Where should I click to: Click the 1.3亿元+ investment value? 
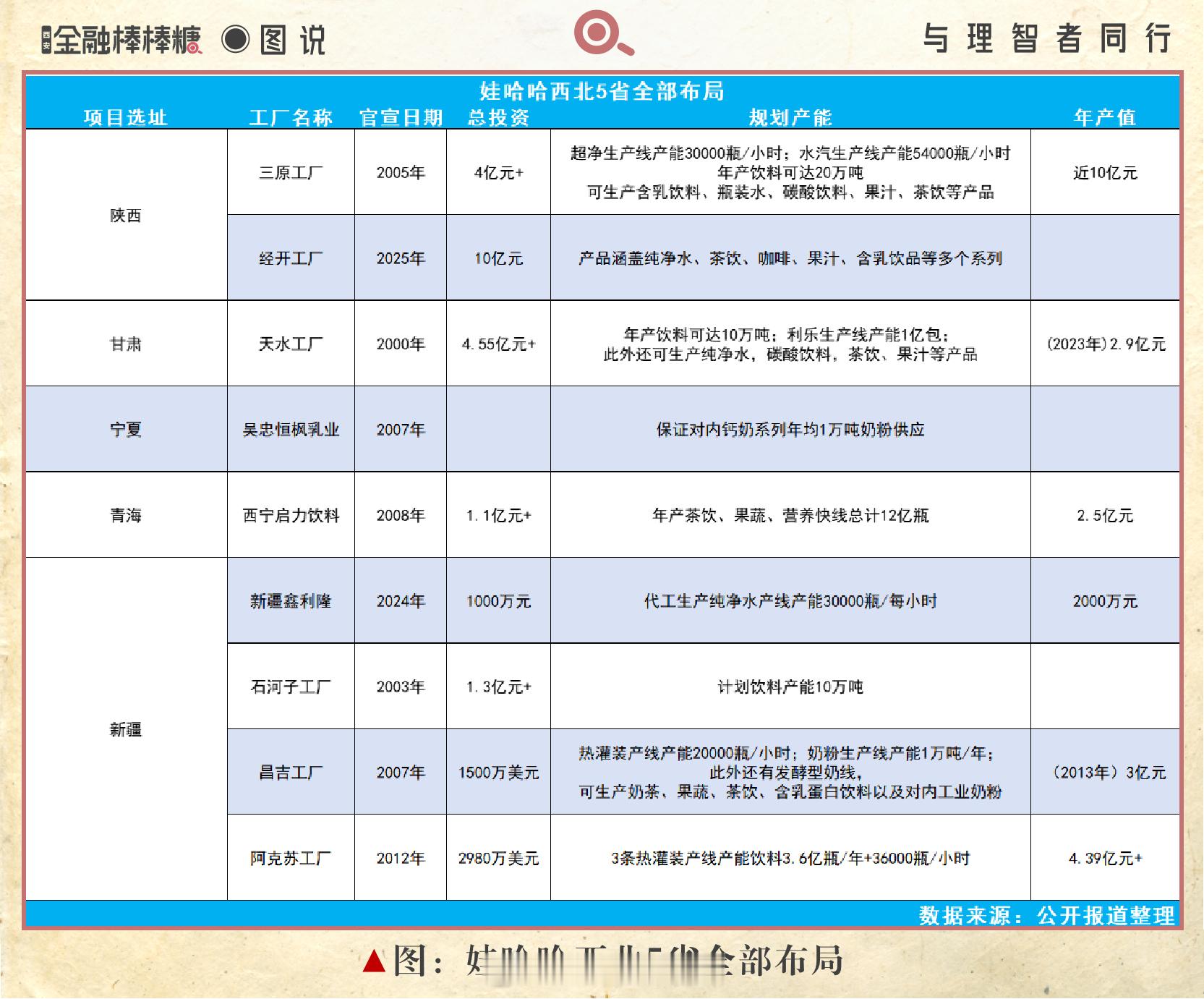498,687
